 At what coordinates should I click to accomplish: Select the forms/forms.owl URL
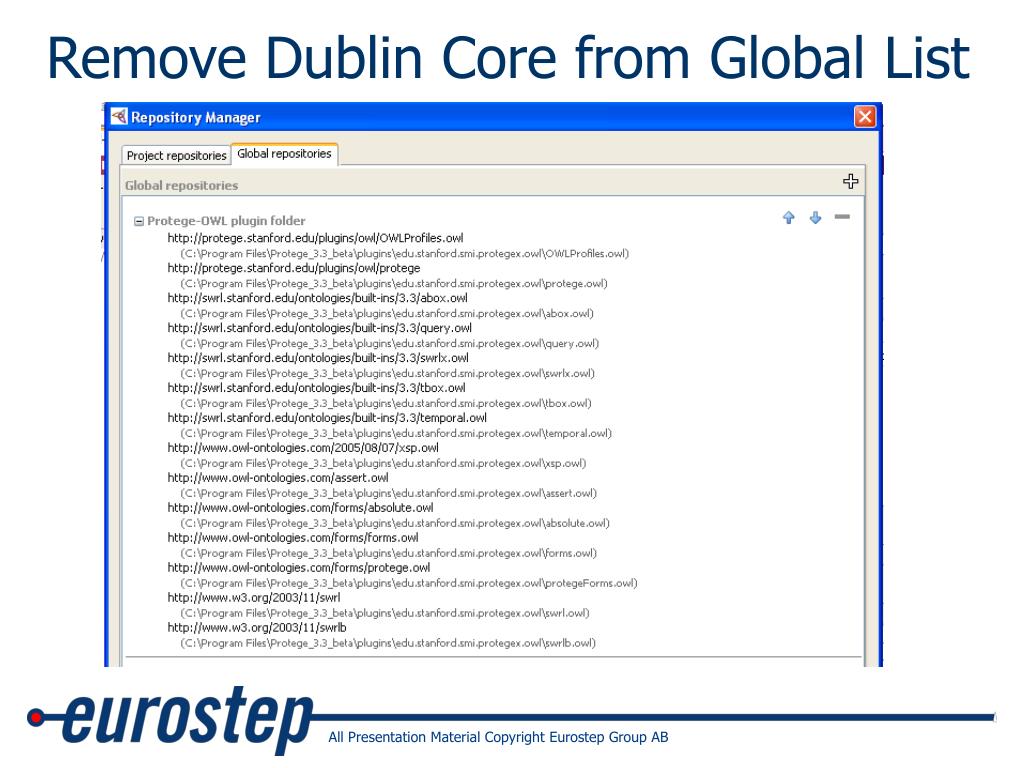pos(293,538)
